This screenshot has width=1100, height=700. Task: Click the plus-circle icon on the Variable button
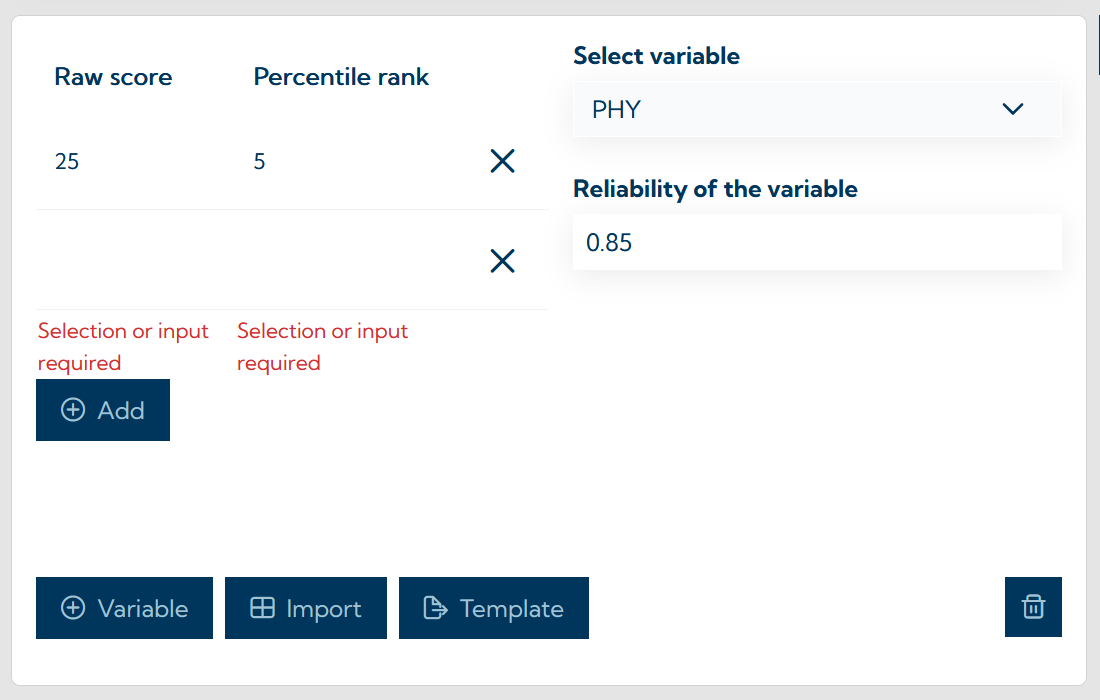(73, 608)
